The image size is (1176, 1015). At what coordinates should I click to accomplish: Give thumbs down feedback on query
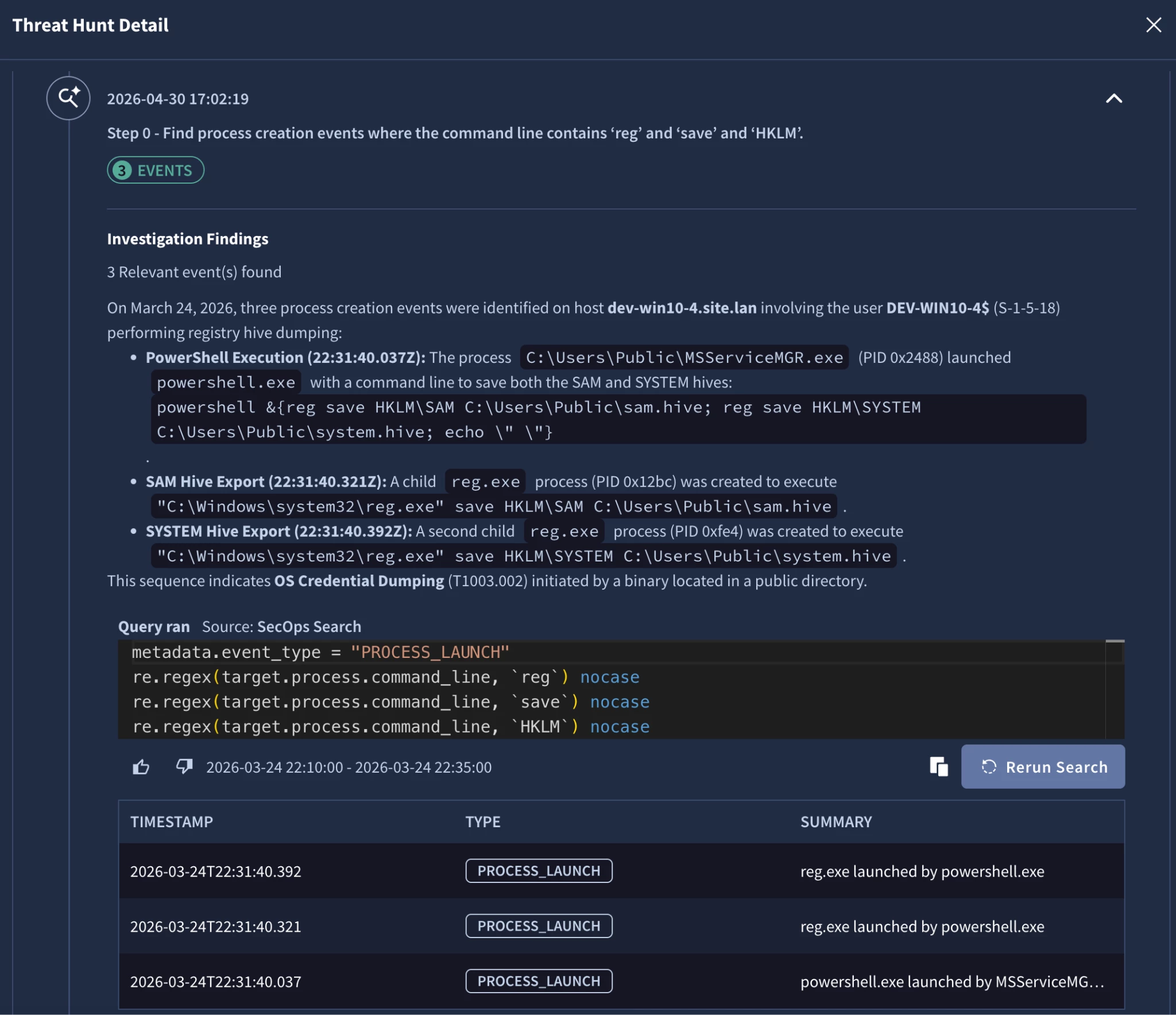tap(184, 767)
